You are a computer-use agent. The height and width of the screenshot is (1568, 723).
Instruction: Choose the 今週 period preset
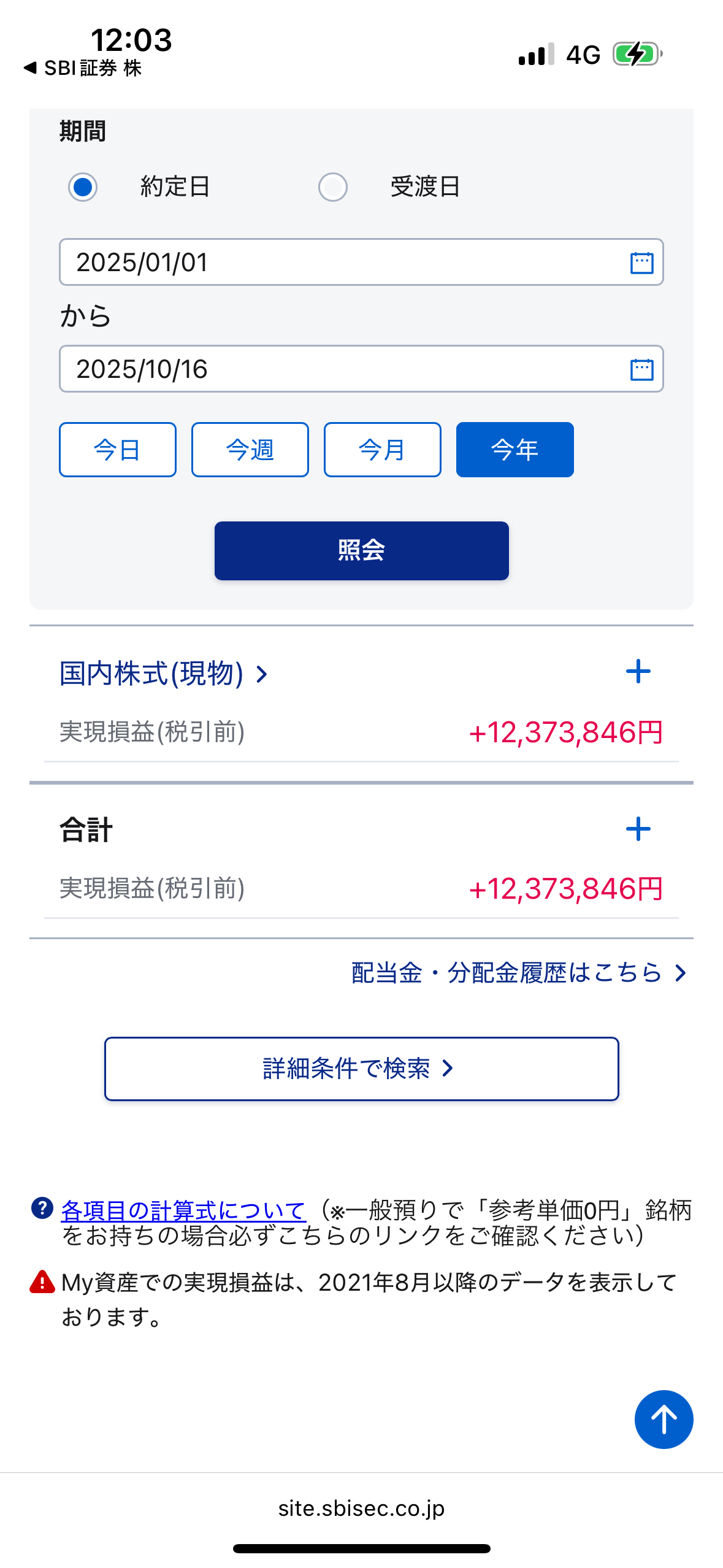250,450
